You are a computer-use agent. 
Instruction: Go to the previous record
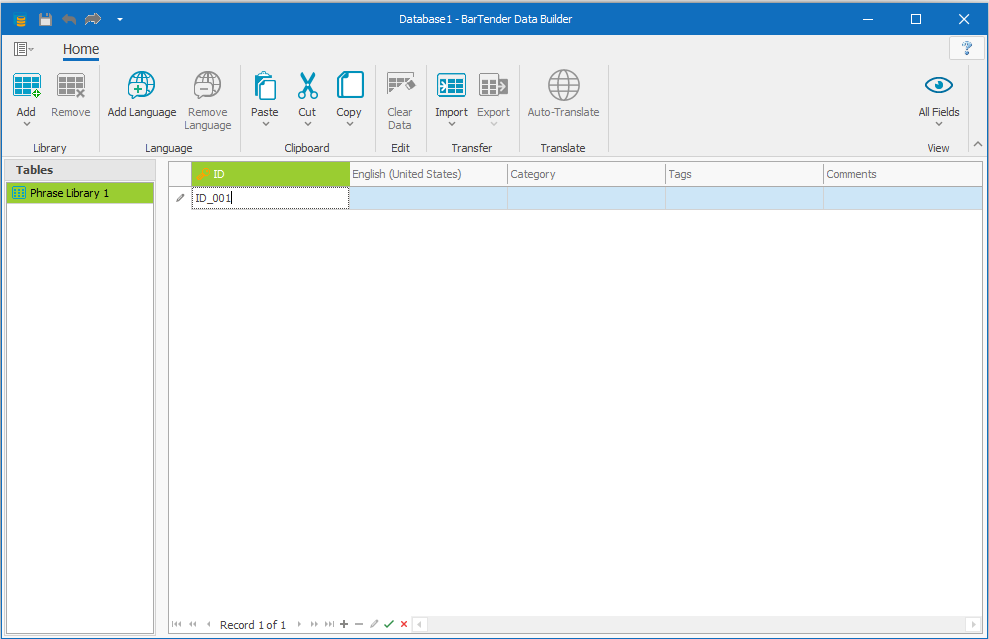(x=209, y=624)
